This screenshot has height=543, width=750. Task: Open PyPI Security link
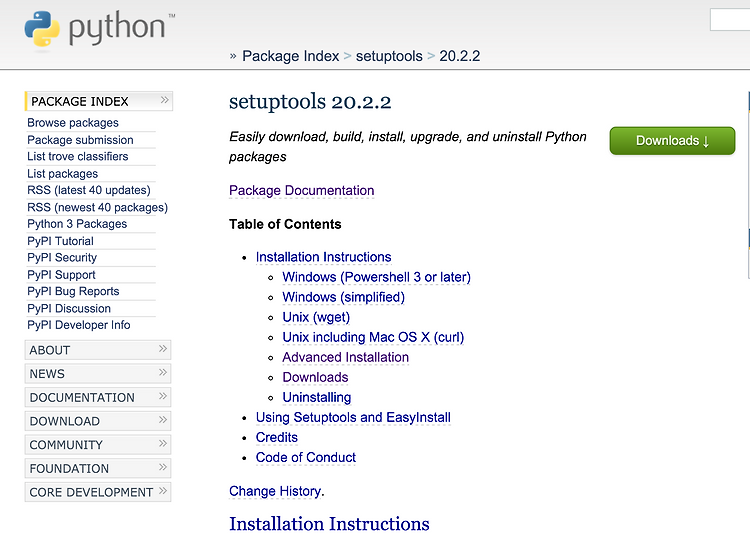coord(62,258)
